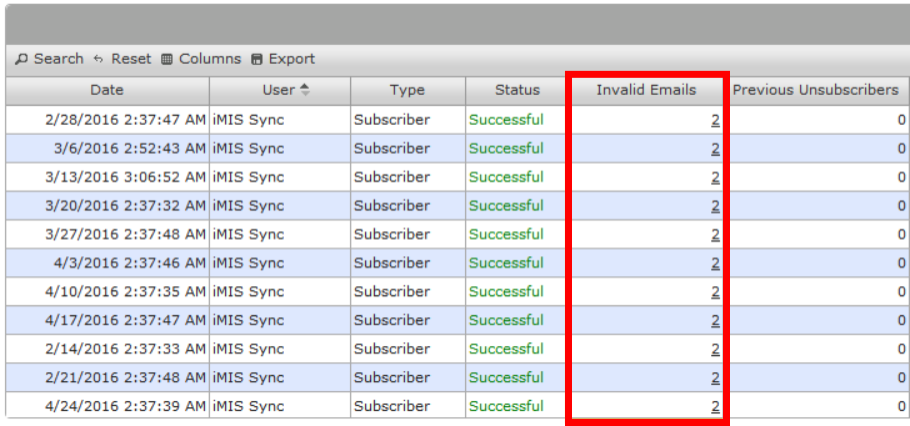Sort by the Date column header
The image size is (910, 426).
pyautogui.click(x=107, y=90)
